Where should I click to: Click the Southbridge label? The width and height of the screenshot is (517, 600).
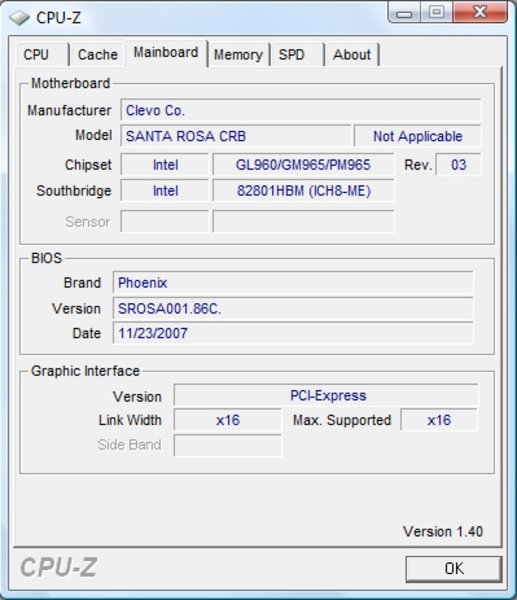(74, 191)
